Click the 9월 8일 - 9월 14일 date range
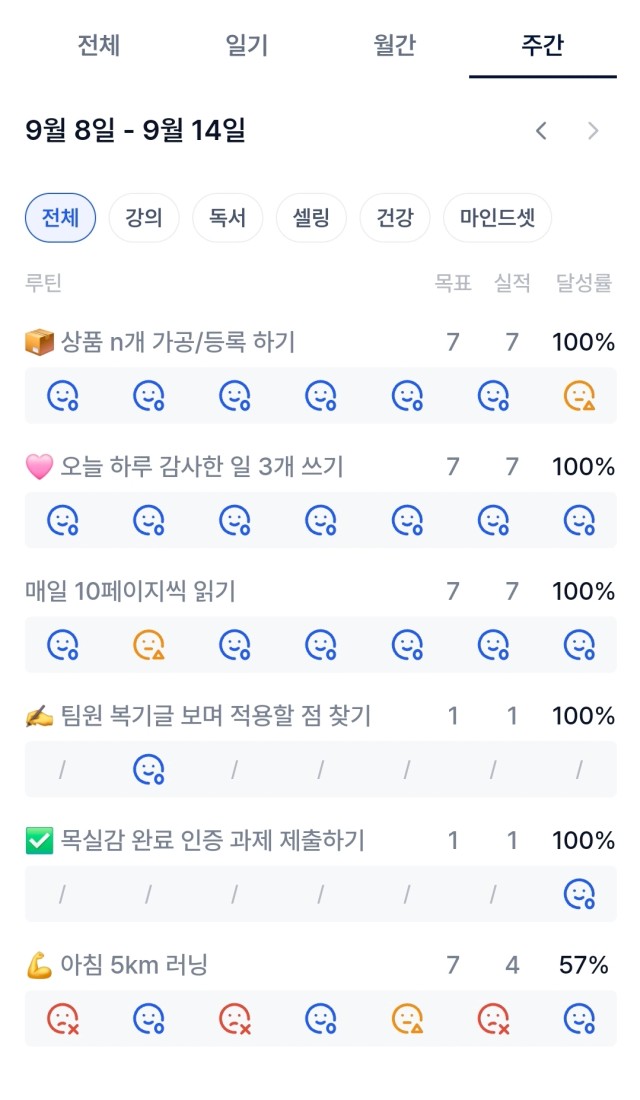The image size is (640, 1100). [136, 131]
